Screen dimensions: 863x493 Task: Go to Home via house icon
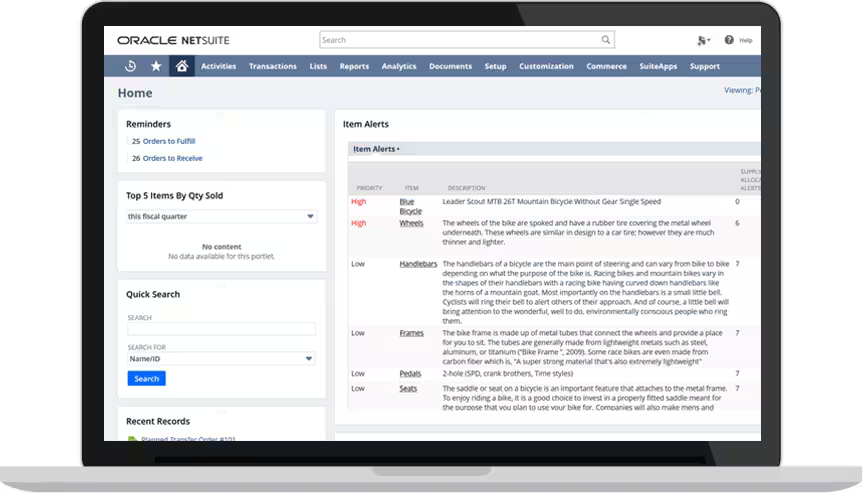click(x=182, y=66)
